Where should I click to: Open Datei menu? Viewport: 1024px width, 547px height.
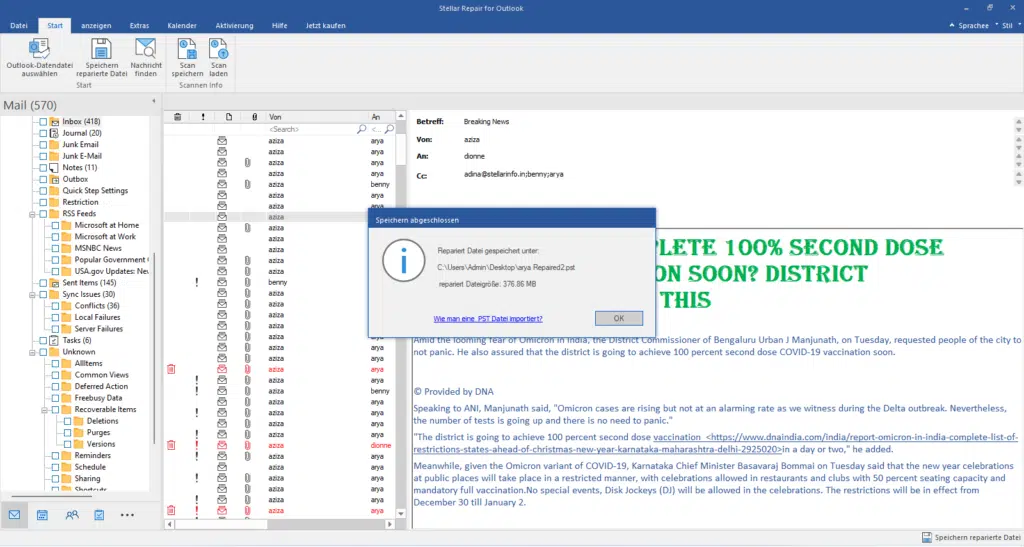click(x=19, y=25)
